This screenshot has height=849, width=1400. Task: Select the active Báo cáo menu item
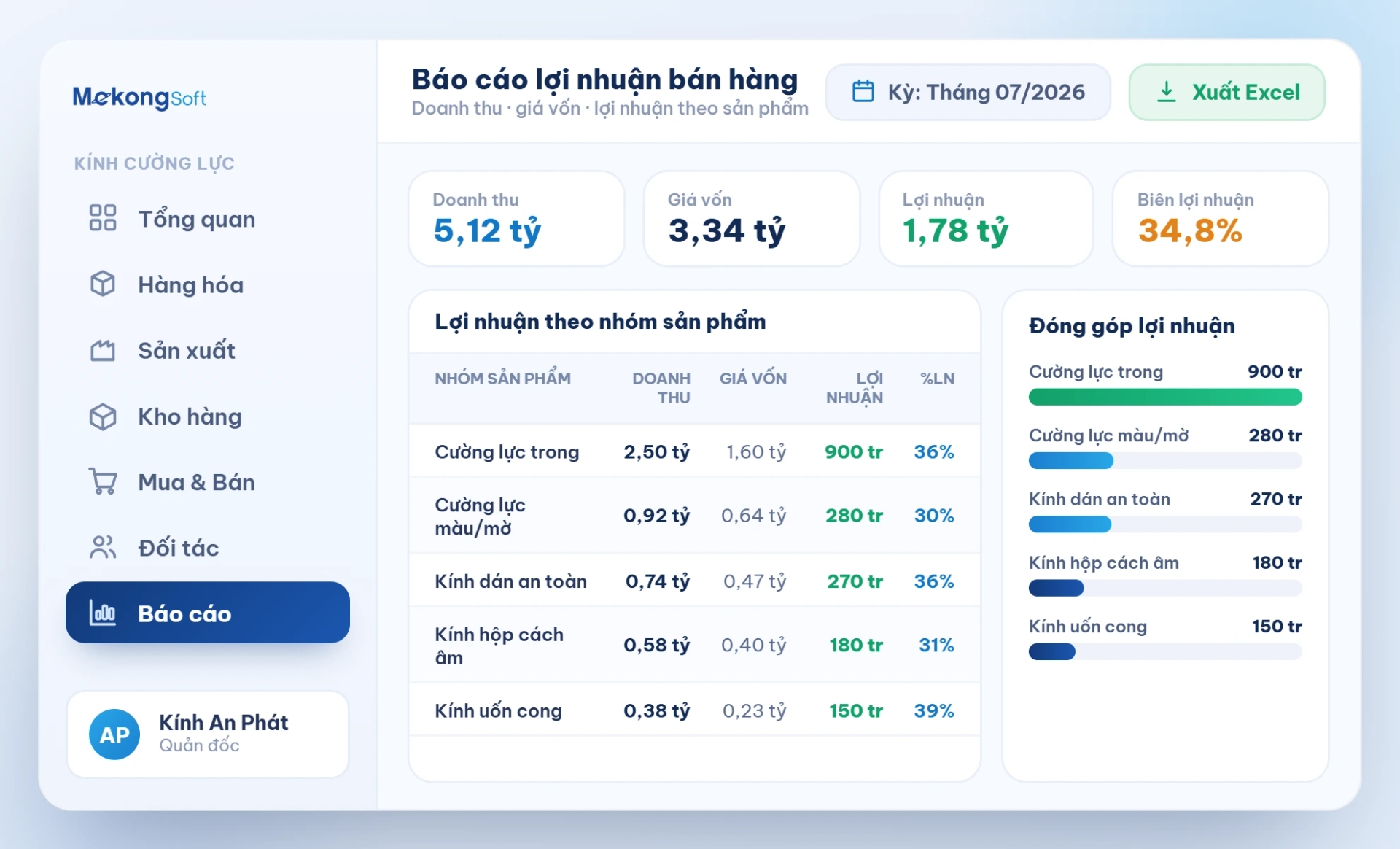(x=208, y=613)
